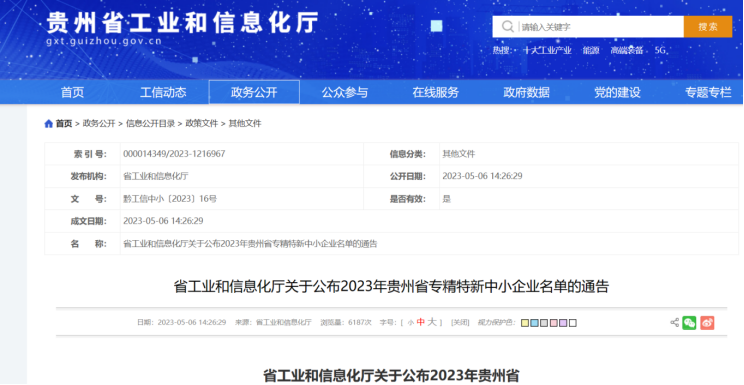Click 公开日期 value 2023-05-06 14:26:29
Viewport: 744px width, 385px height.
482,176
